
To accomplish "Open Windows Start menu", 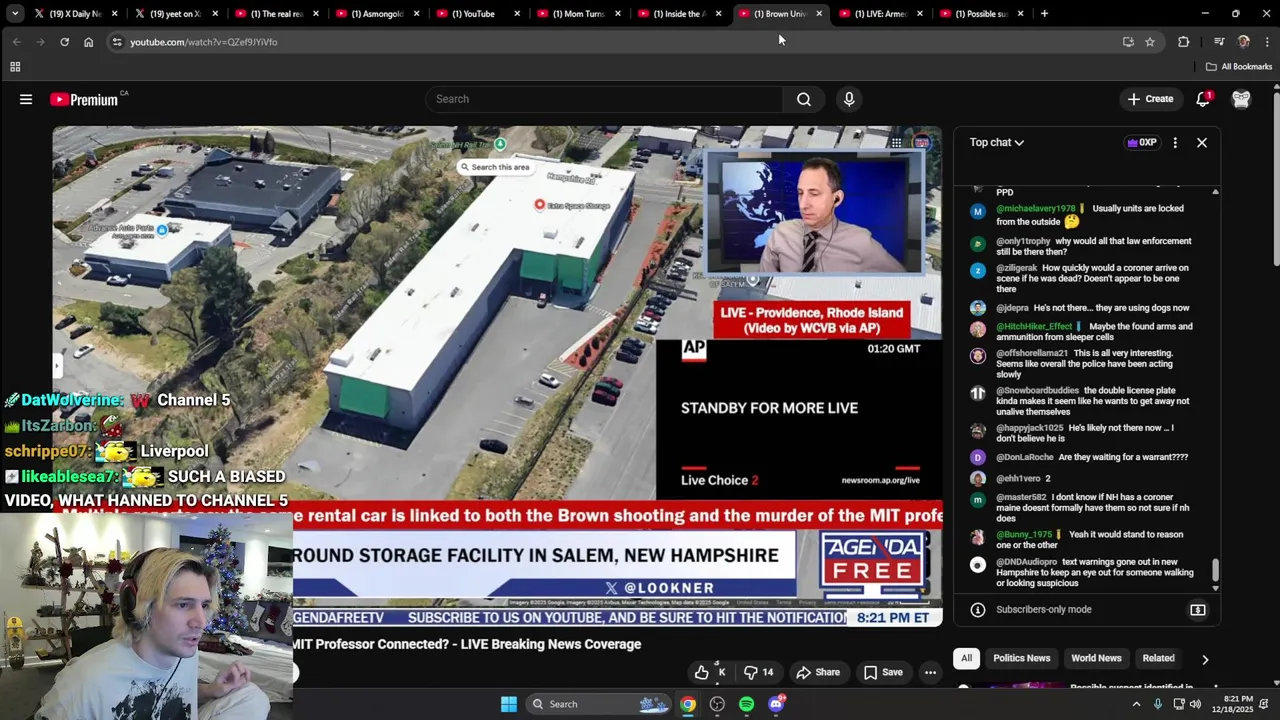I will tap(508, 704).
